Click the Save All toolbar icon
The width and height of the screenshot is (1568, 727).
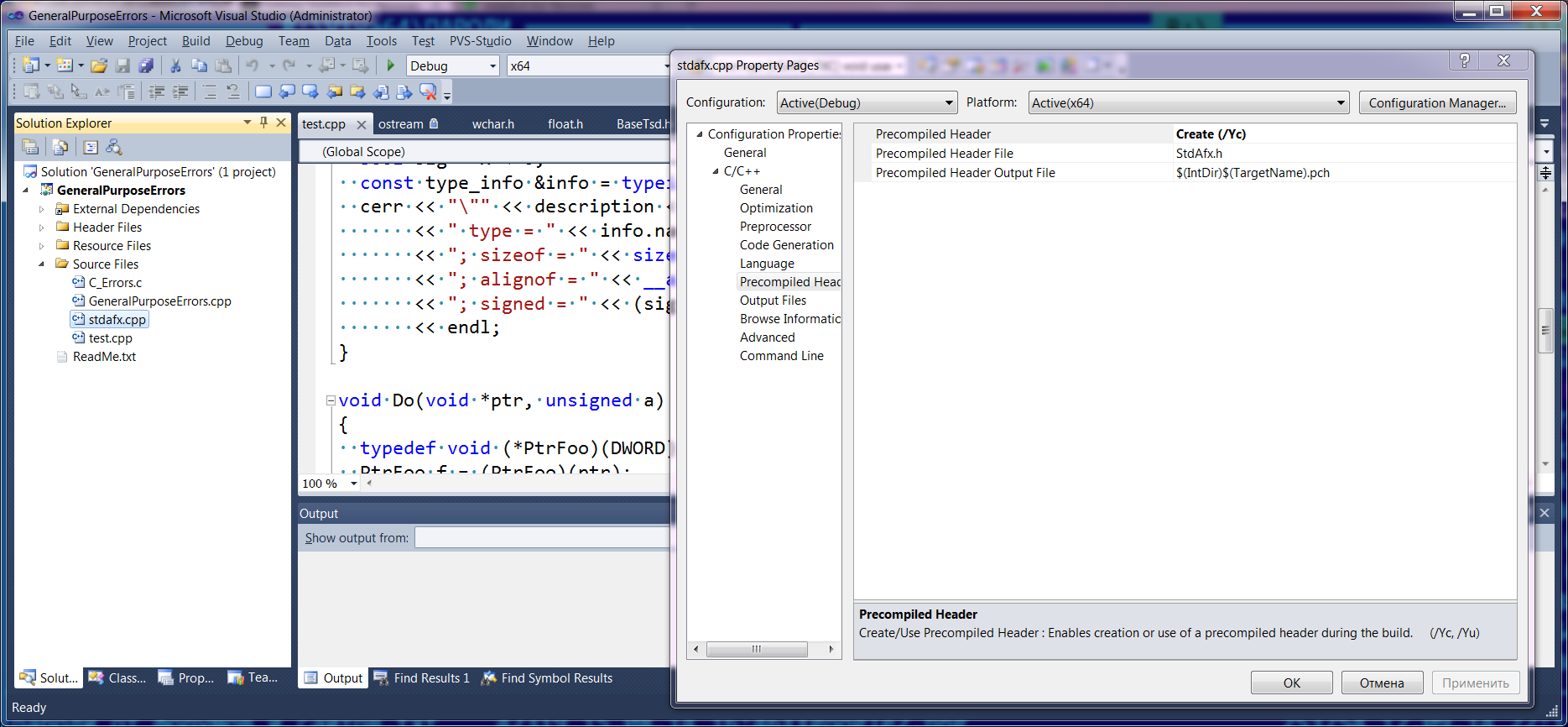[x=147, y=65]
